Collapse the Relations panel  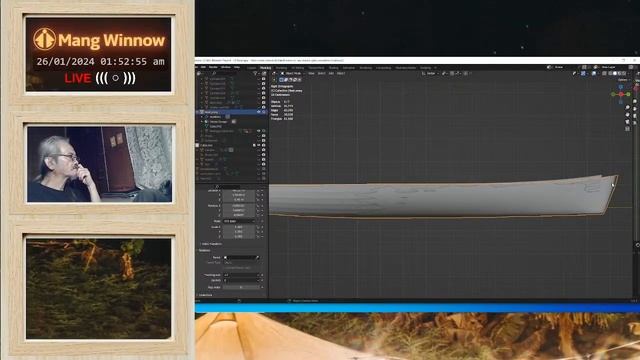(x=204, y=250)
